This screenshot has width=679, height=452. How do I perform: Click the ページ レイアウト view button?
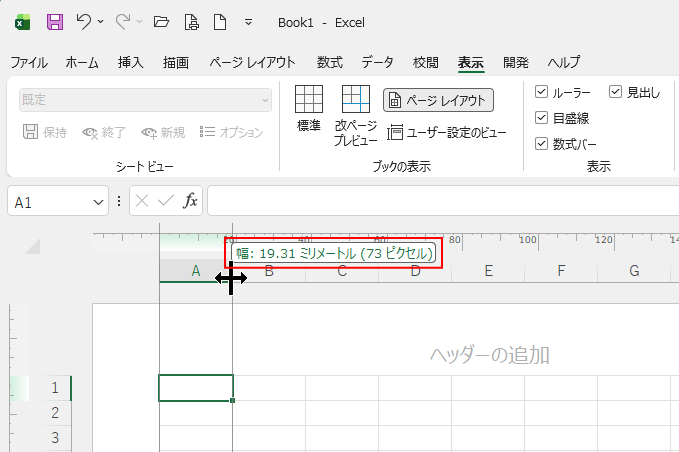(438, 100)
